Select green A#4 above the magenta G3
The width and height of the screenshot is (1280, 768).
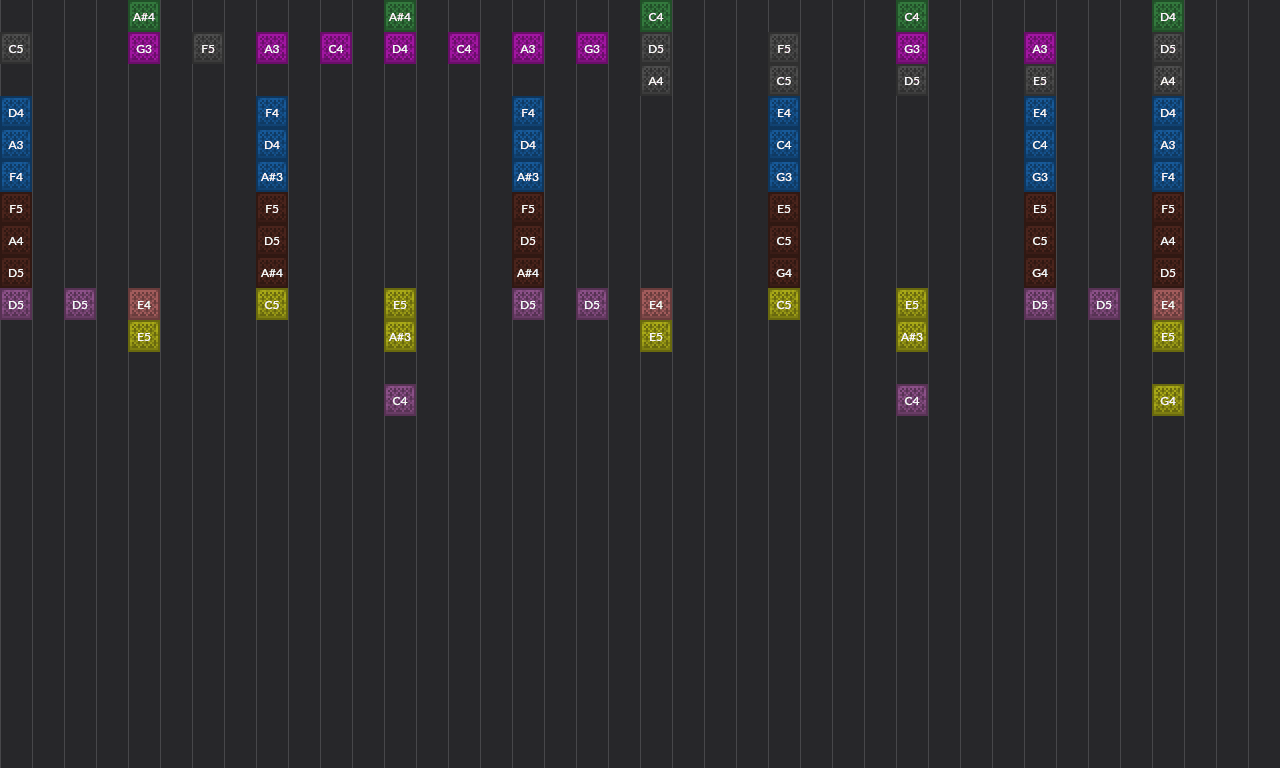coord(144,16)
